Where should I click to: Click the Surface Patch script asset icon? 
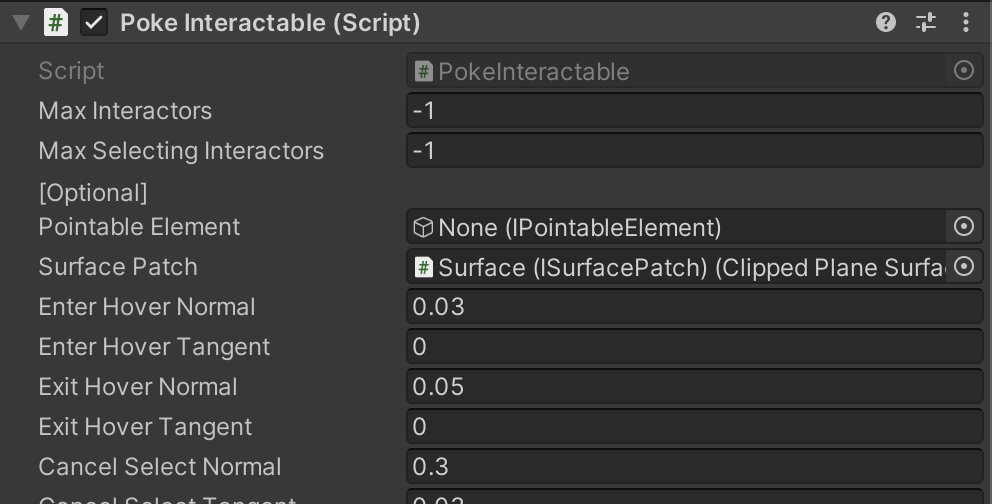(x=423, y=267)
